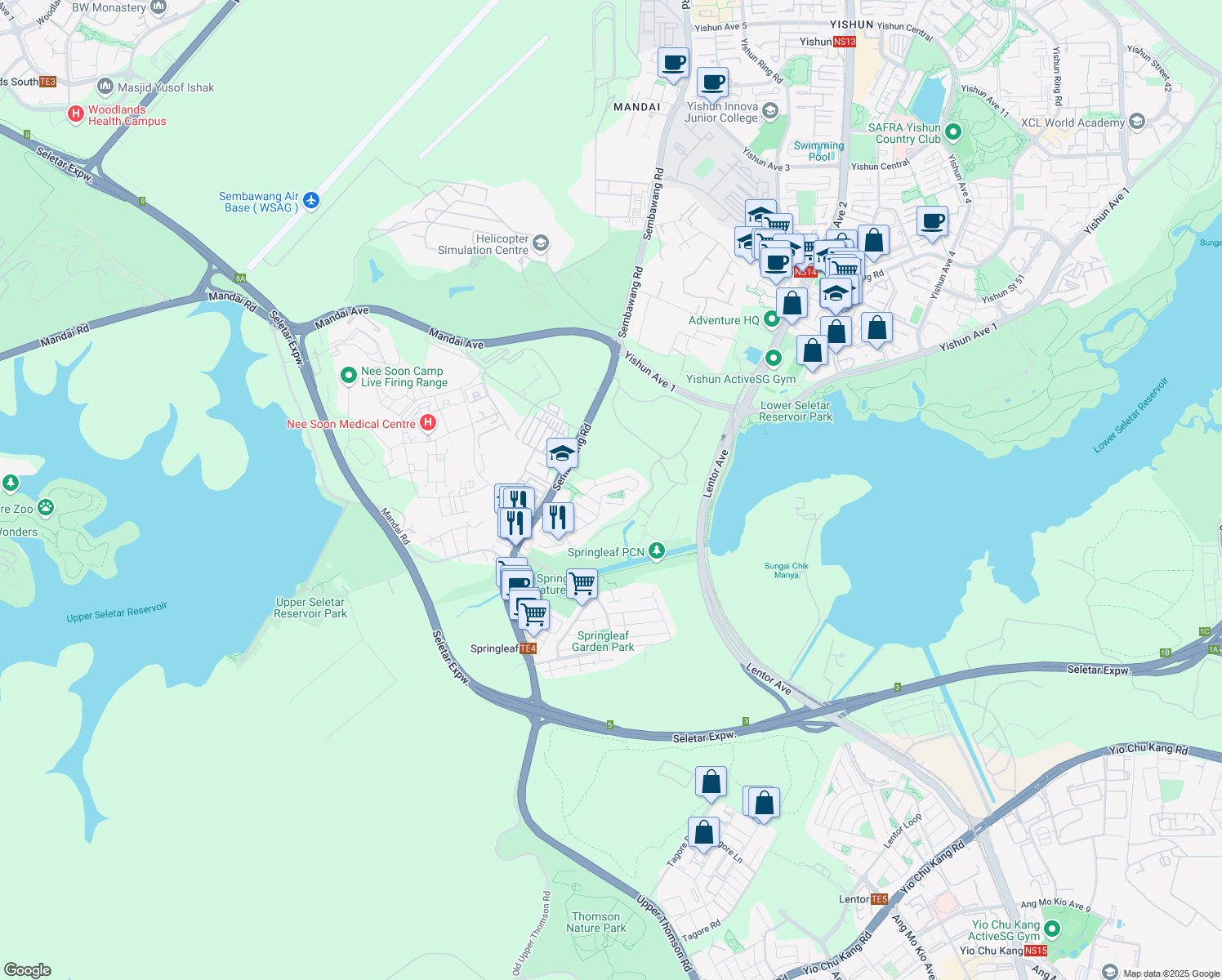The height and width of the screenshot is (980, 1222).
Task: Click the Map data ©2025 Google text
Action: pos(1171,973)
